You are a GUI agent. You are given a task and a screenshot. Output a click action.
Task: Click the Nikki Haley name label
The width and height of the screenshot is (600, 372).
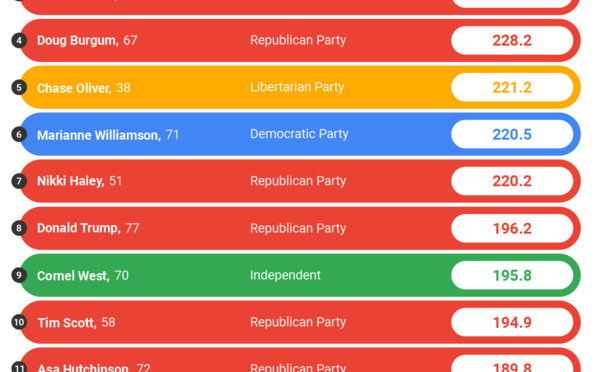pos(70,181)
